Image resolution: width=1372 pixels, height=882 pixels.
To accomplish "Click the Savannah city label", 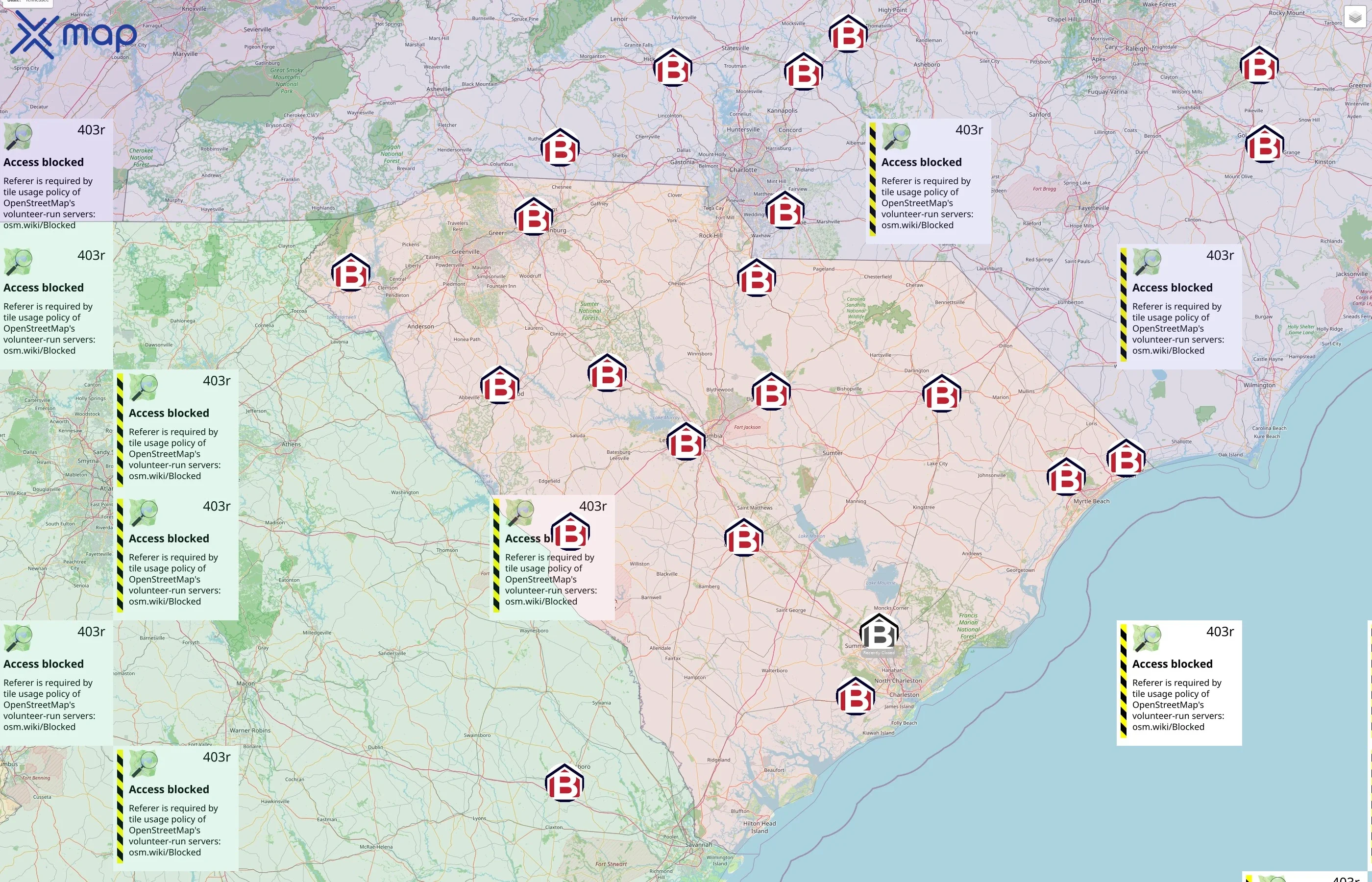I will click(x=699, y=845).
